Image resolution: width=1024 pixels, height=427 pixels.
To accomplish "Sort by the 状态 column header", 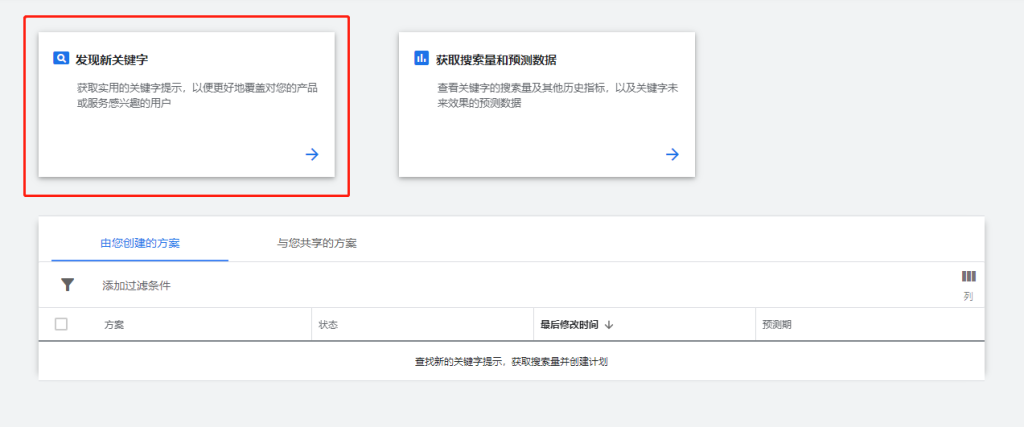I will 328,325.
